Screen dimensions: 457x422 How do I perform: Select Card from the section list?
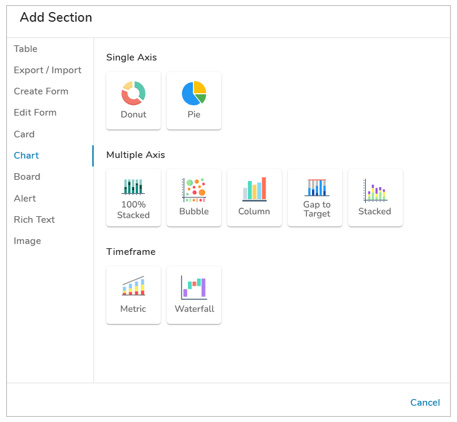point(24,134)
